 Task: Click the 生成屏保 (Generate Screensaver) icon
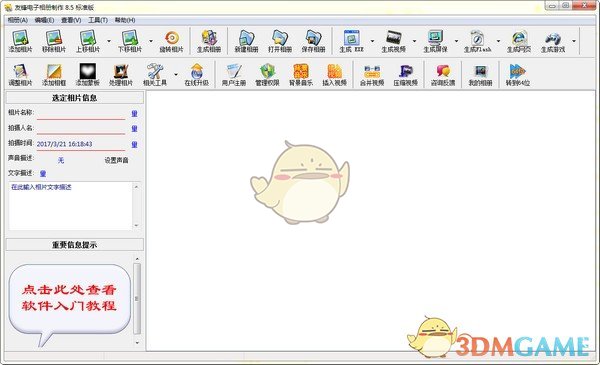[435, 41]
